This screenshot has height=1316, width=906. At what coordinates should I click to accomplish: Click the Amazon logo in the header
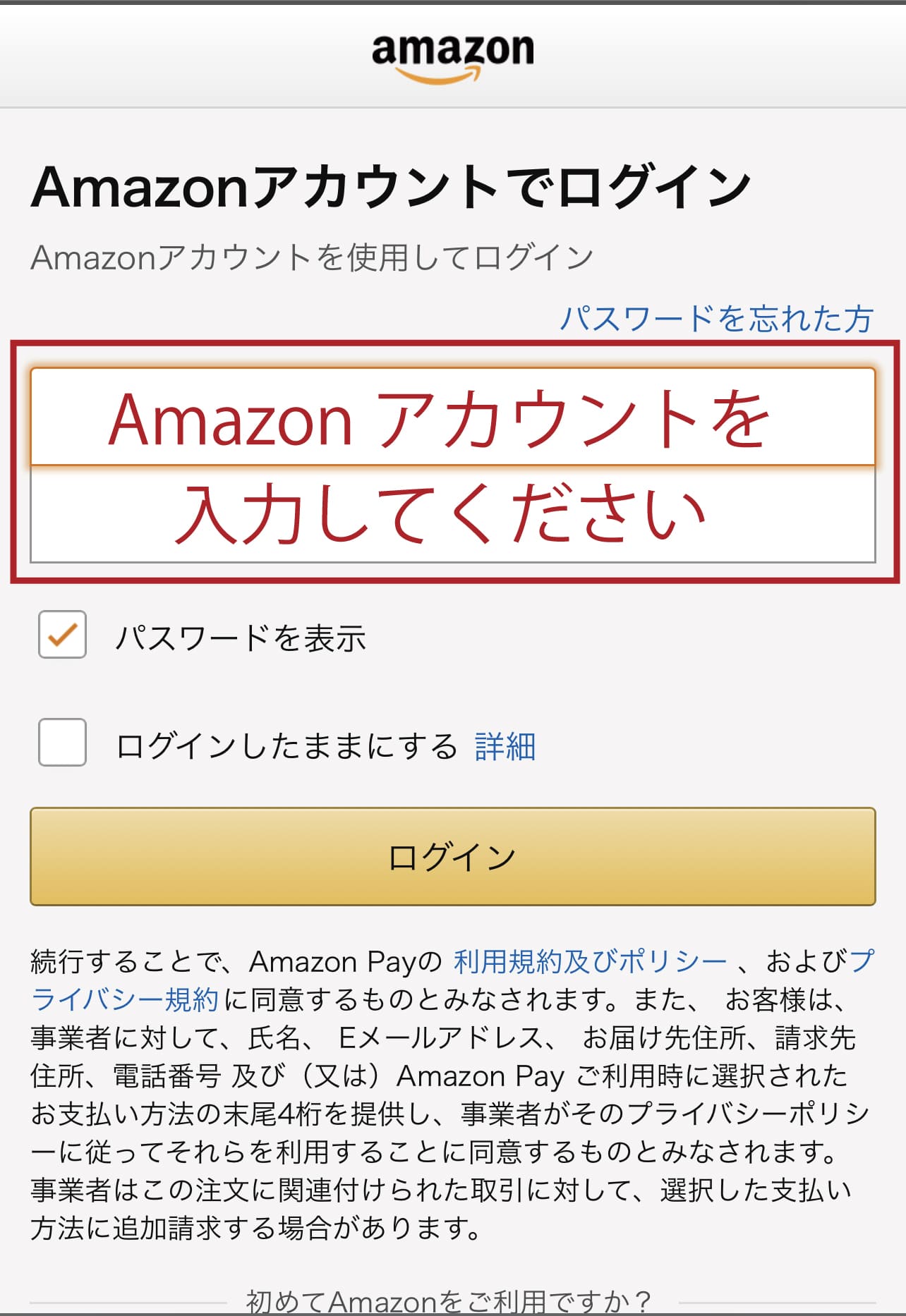(452, 51)
